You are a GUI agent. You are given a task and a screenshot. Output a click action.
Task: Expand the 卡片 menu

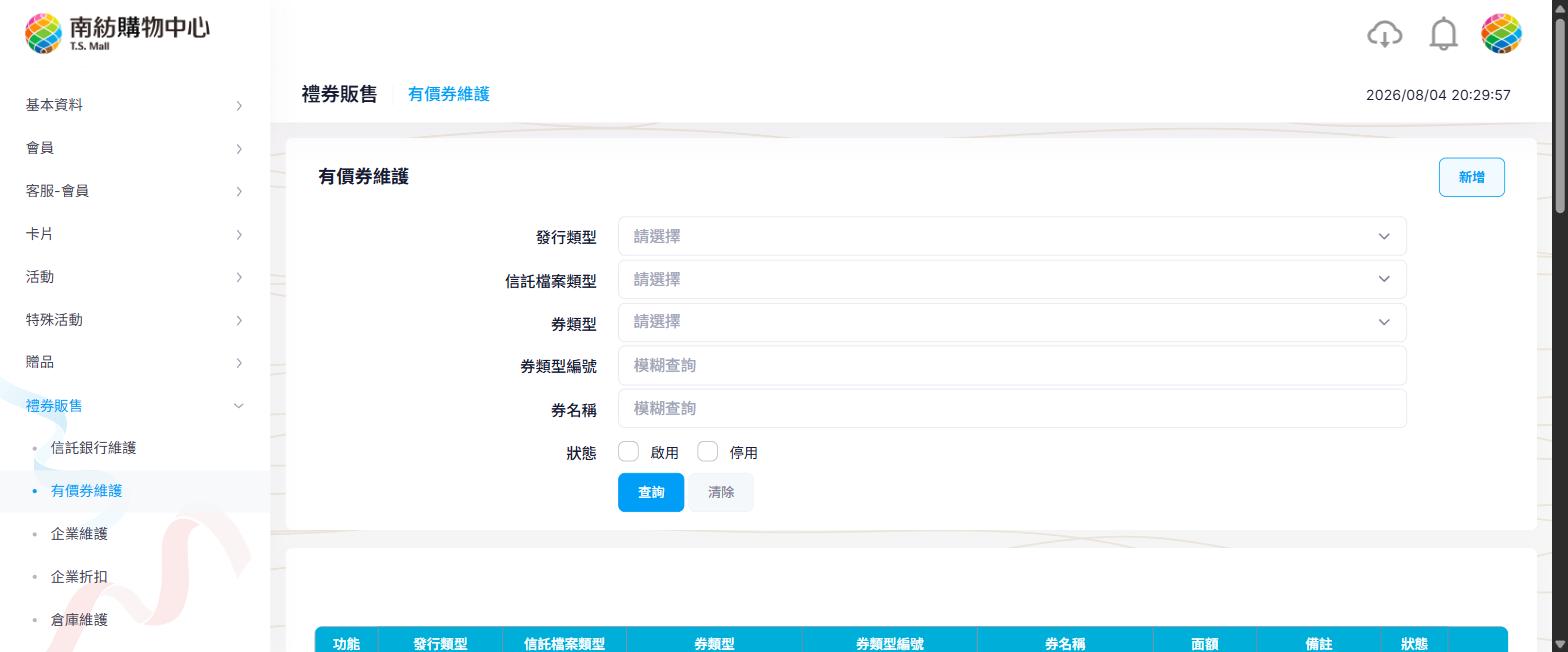coord(135,234)
